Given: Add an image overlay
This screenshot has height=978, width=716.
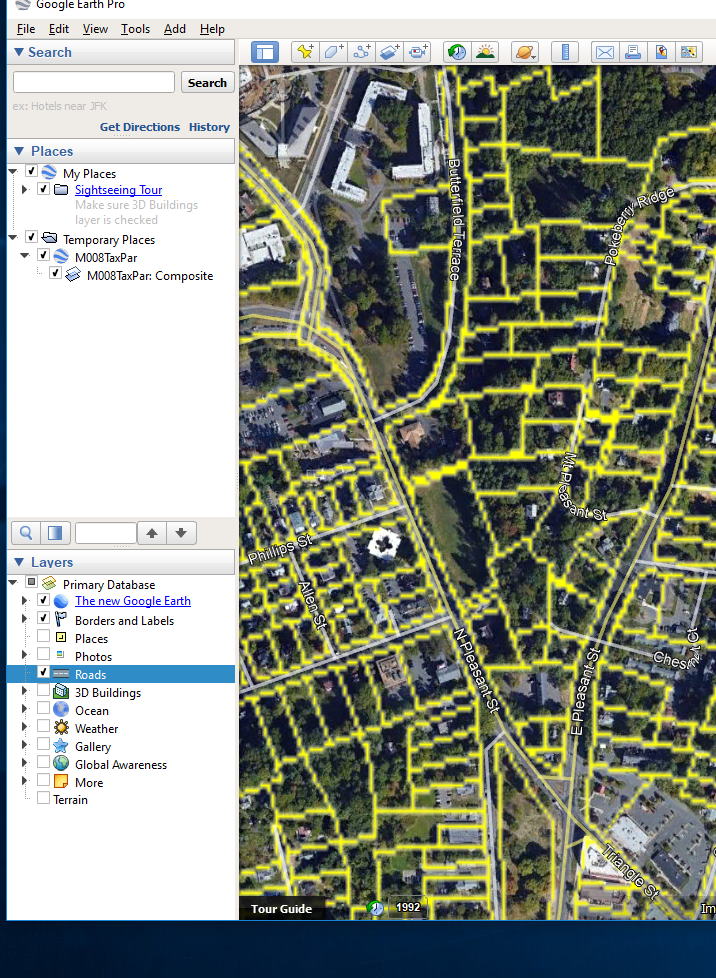Looking at the screenshot, I should click(390, 52).
